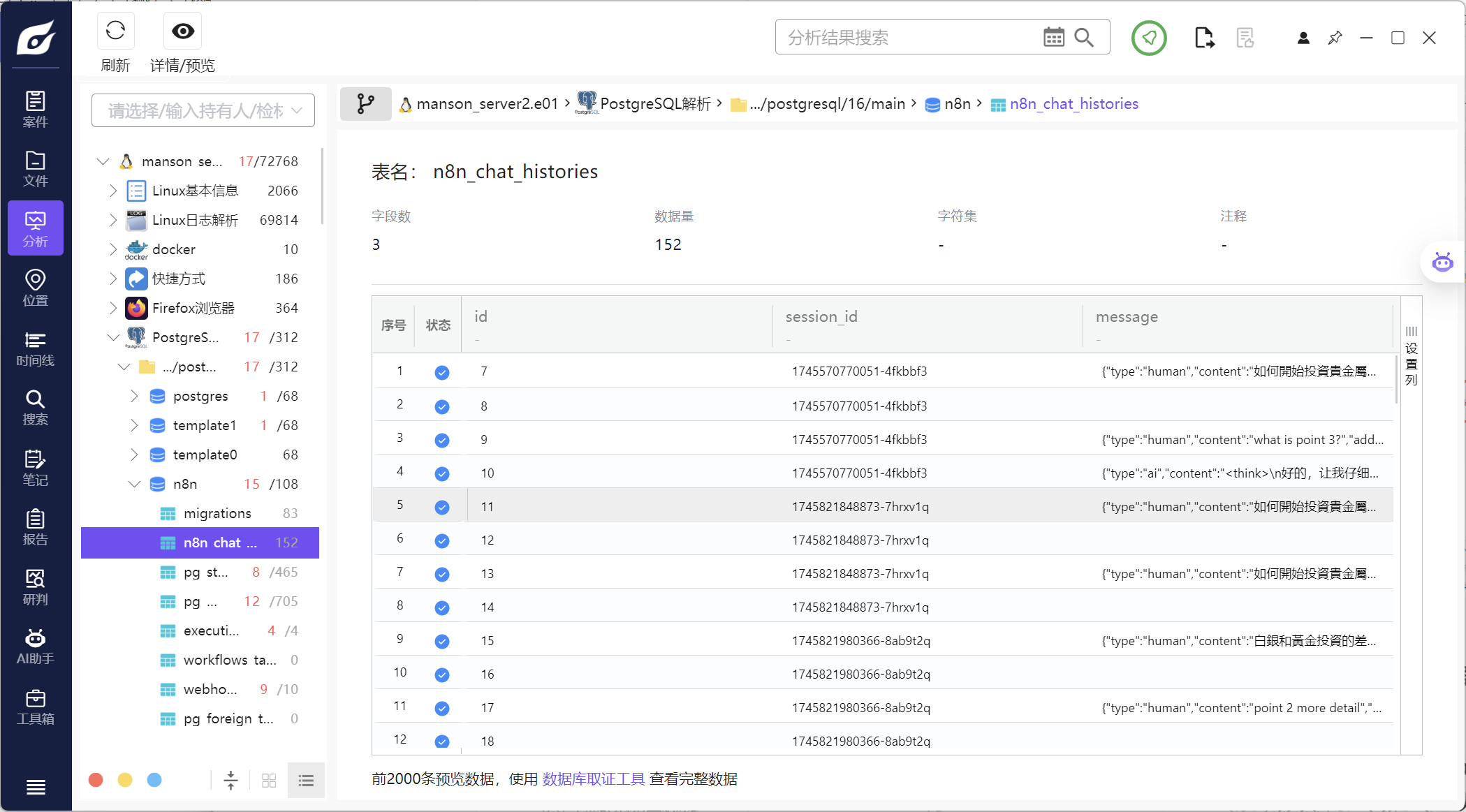This screenshot has width=1466, height=812.
Task: Toggle the detail/preview eye icon
Action: pos(183,31)
